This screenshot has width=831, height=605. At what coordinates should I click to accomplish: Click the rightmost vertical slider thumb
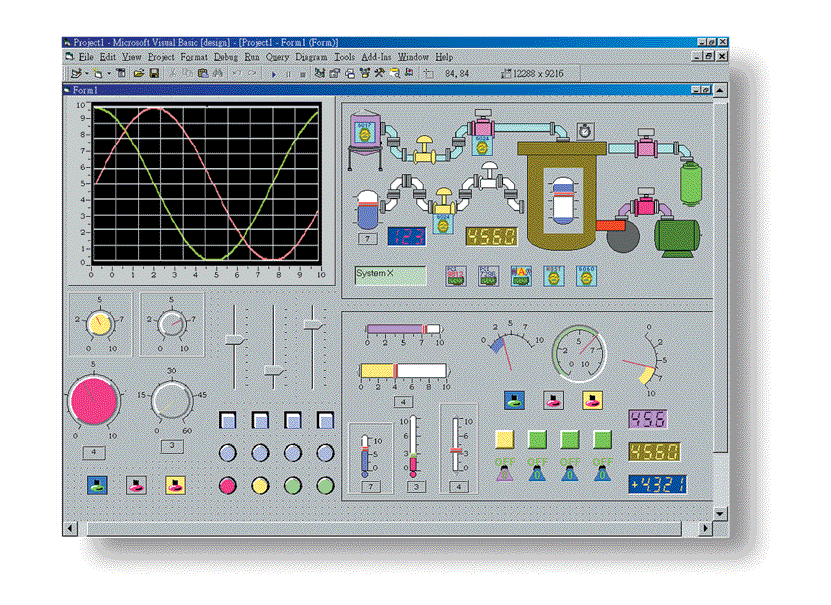[x=313, y=324]
